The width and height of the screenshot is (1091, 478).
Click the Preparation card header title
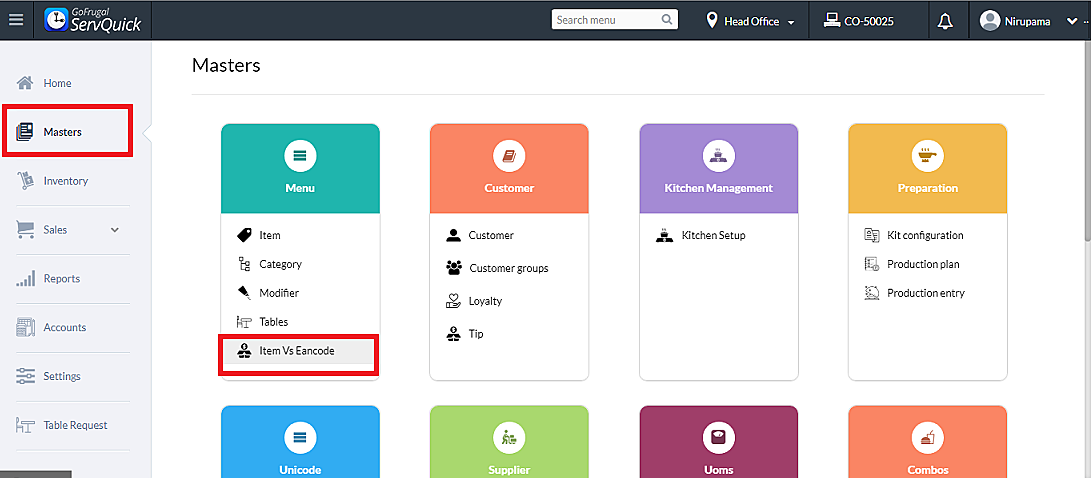pos(927,188)
